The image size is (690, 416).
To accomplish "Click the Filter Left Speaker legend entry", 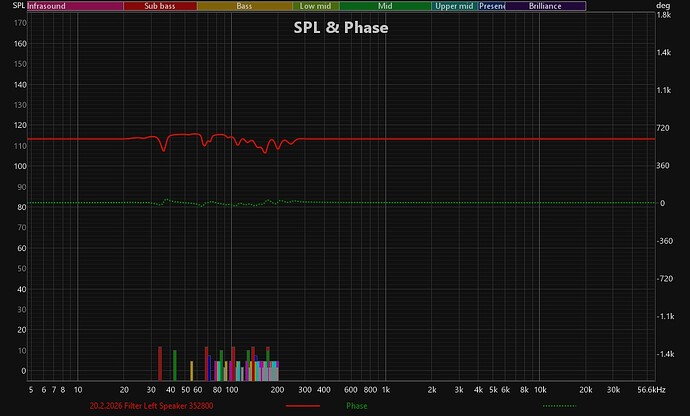I will (x=151, y=406).
